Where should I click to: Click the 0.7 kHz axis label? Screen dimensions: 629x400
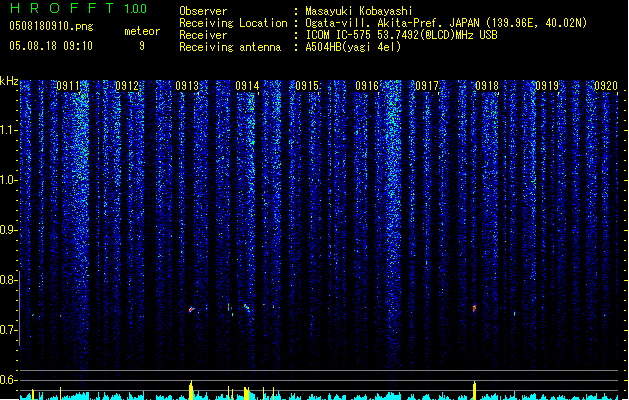9,330
